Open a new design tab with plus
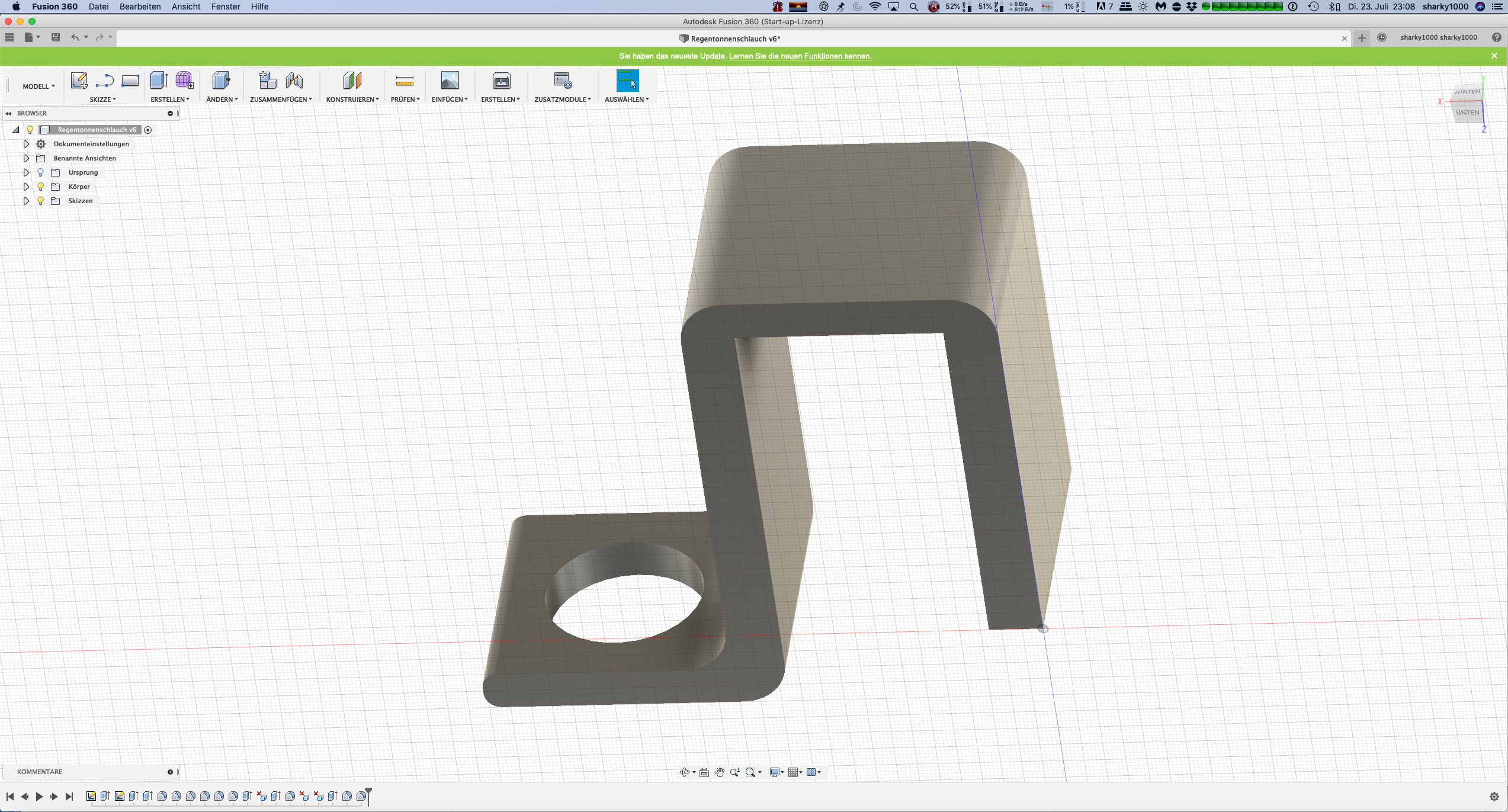This screenshot has height=812, width=1508. click(x=1362, y=38)
